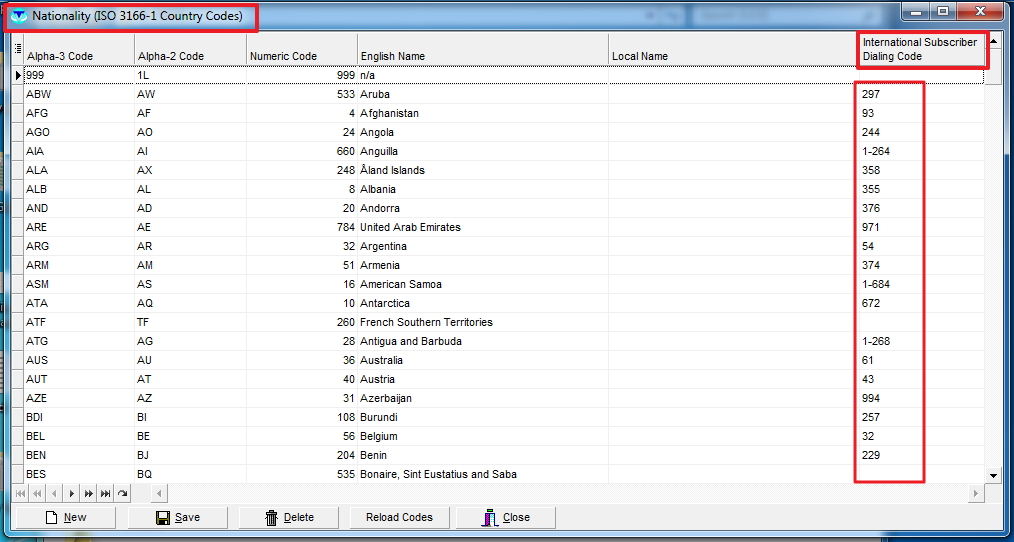Click the refresh arrow in navigator
Image resolution: width=1014 pixels, height=542 pixels.
(x=123, y=494)
